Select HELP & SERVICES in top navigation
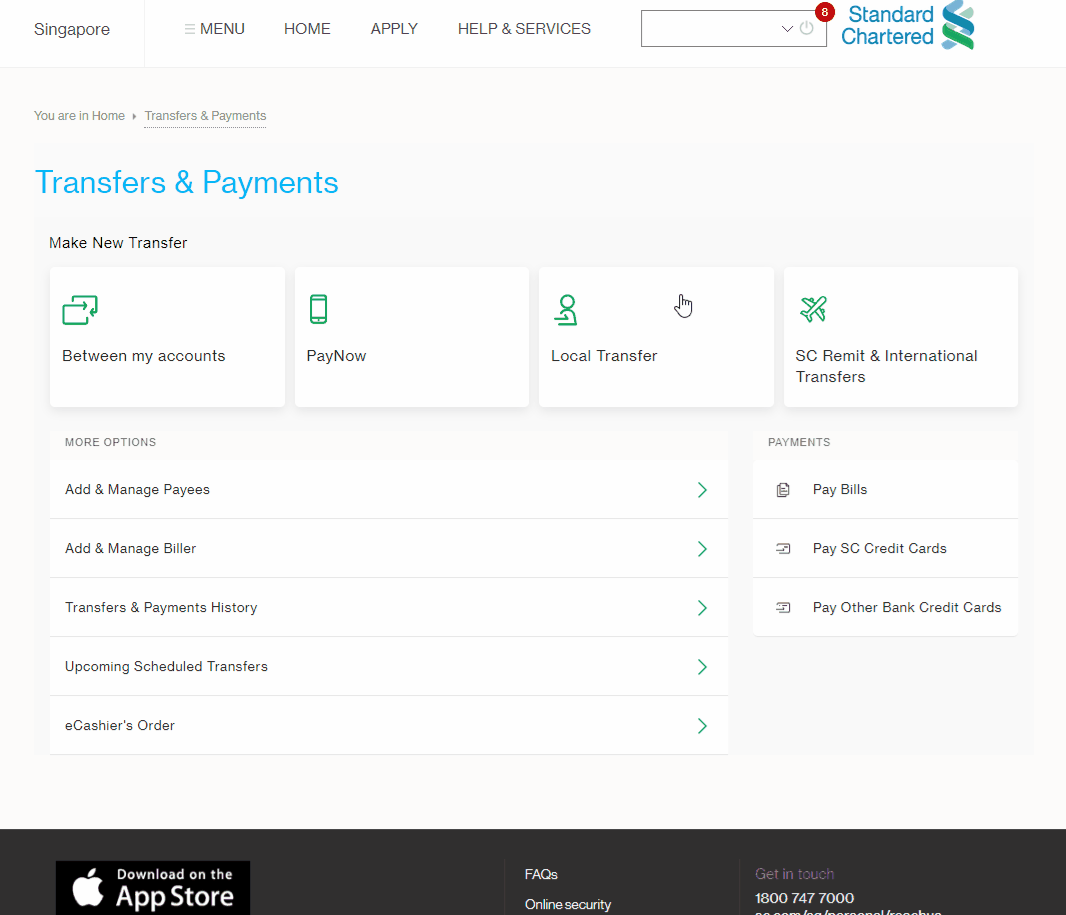 pos(524,29)
